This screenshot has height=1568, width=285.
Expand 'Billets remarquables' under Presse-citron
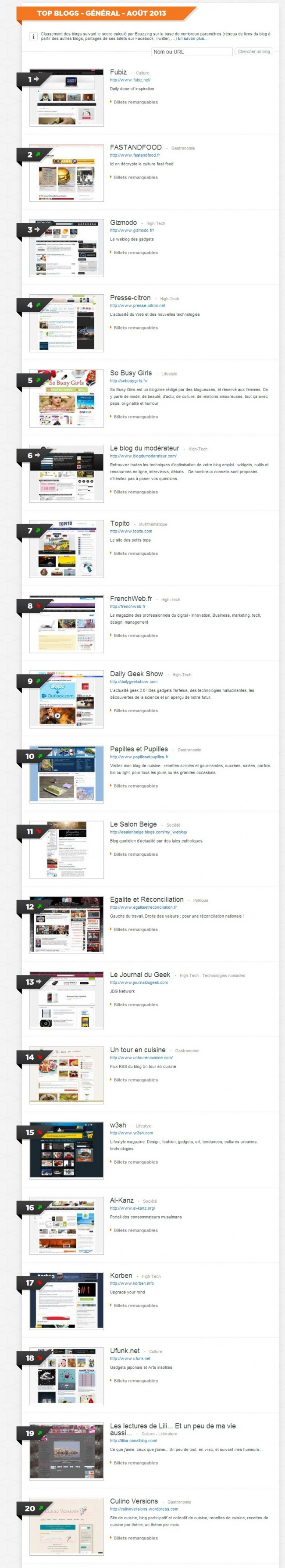(x=135, y=328)
